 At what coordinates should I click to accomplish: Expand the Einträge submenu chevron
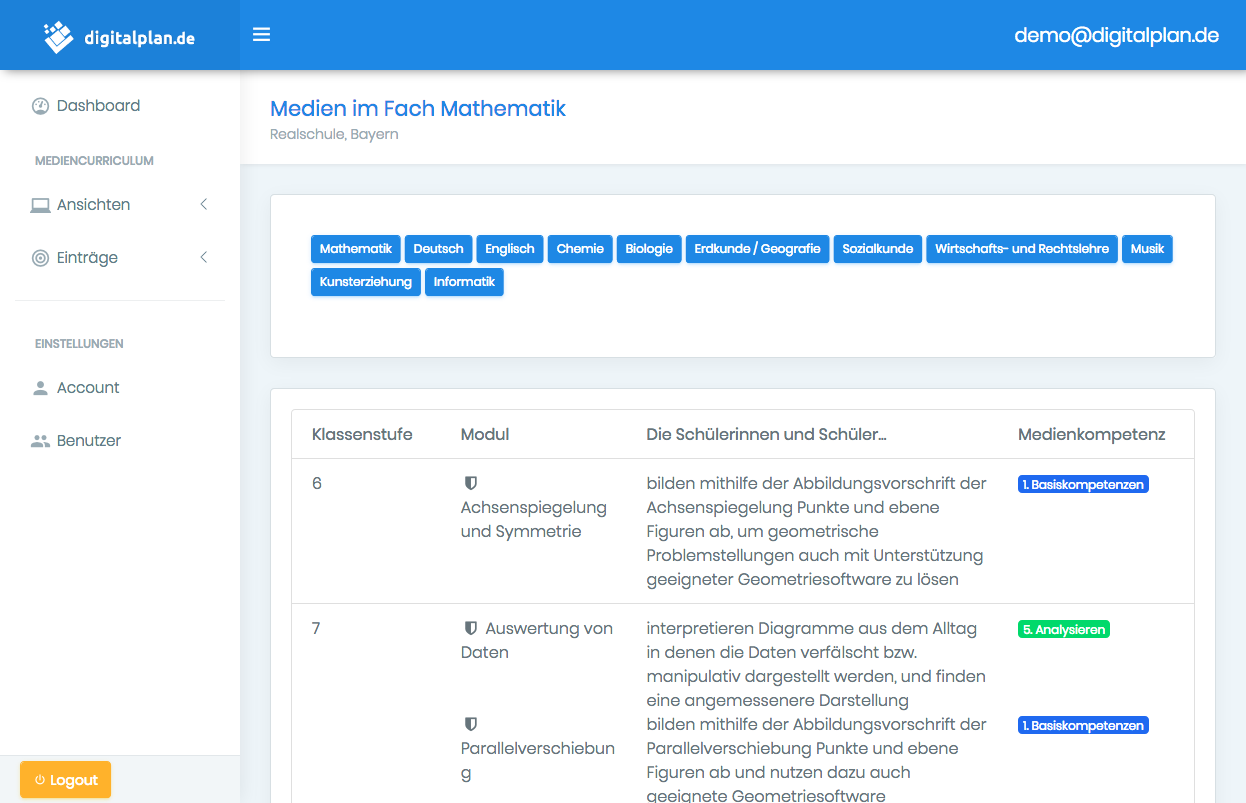click(204, 257)
